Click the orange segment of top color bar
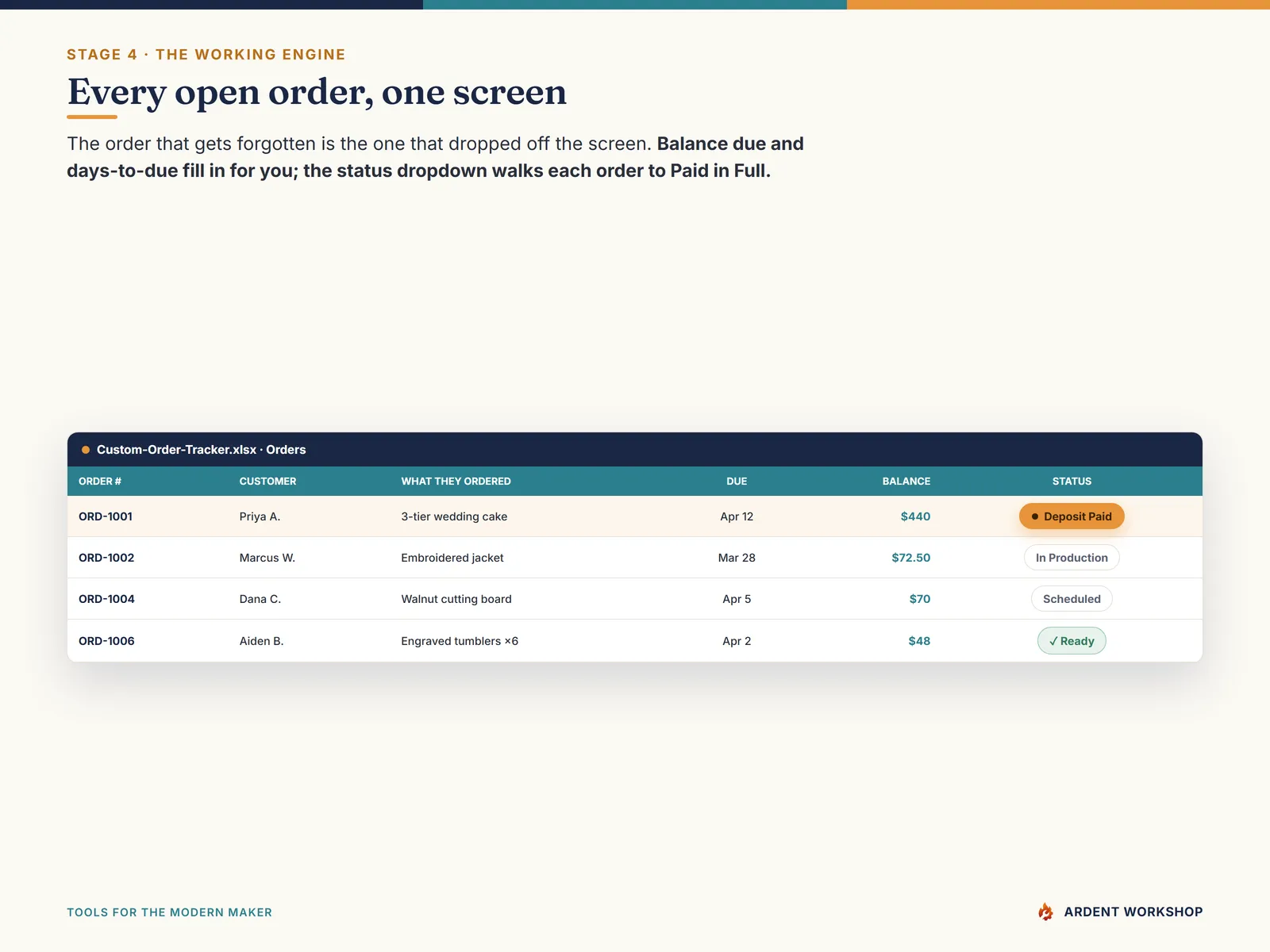 tap(1058, 5)
